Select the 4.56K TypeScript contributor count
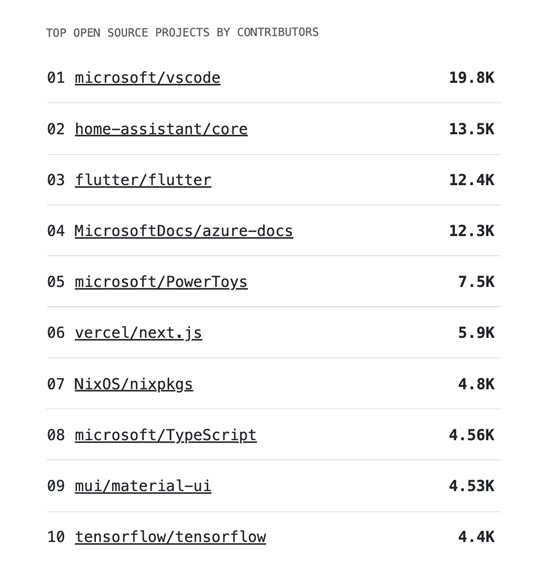Image resolution: width=550 pixels, height=588 pixels. 472,435
